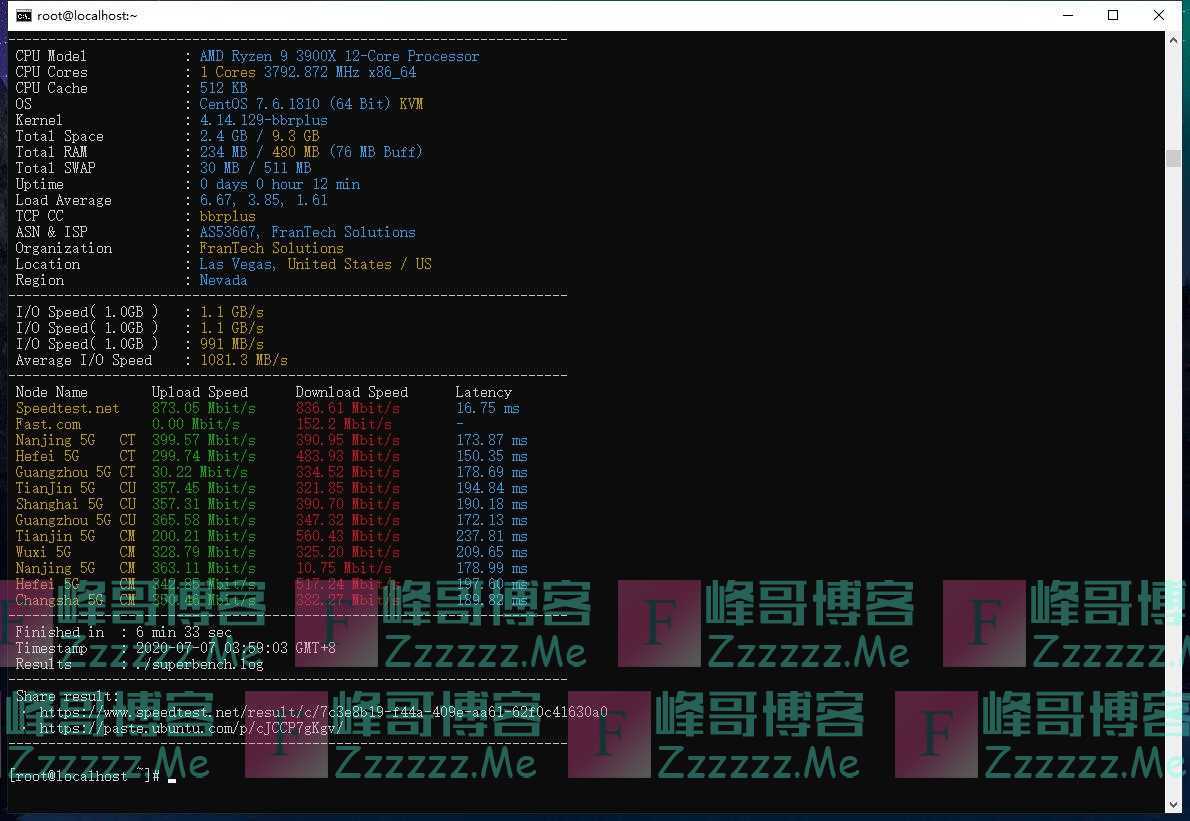
Task: Click the root@localhost:~ window title text
Action: (x=88, y=15)
